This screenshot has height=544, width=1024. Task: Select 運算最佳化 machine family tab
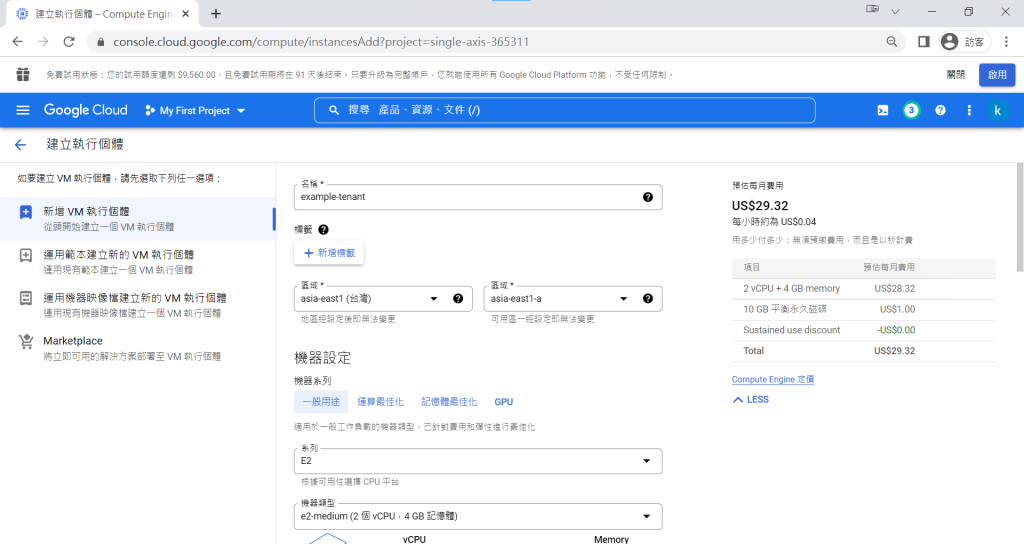coord(380,402)
